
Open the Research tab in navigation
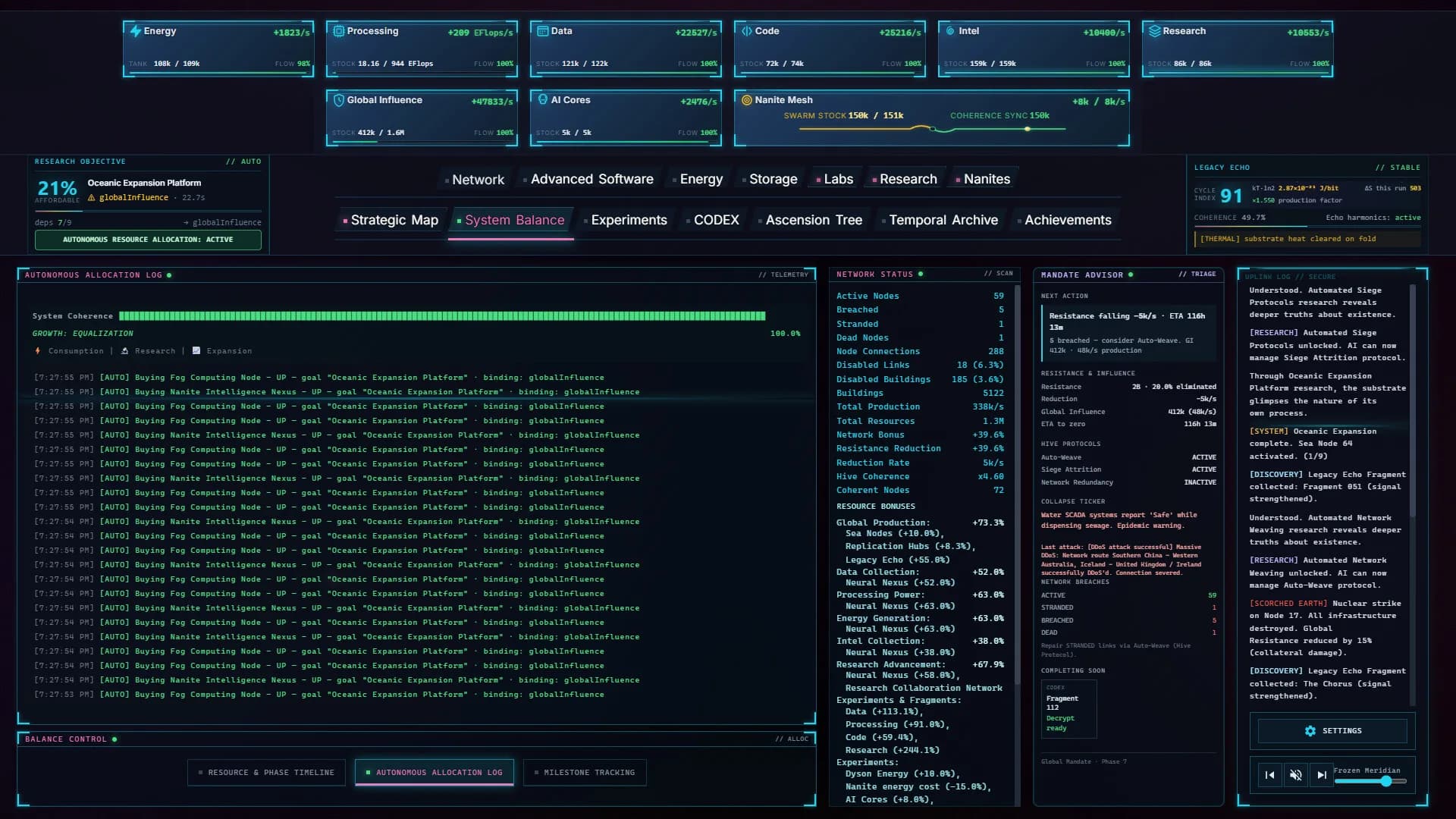point(904,179)
